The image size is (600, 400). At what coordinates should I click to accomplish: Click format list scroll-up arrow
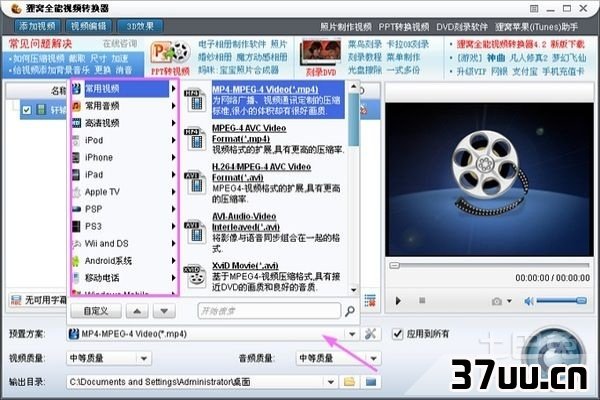coord(354,86)
